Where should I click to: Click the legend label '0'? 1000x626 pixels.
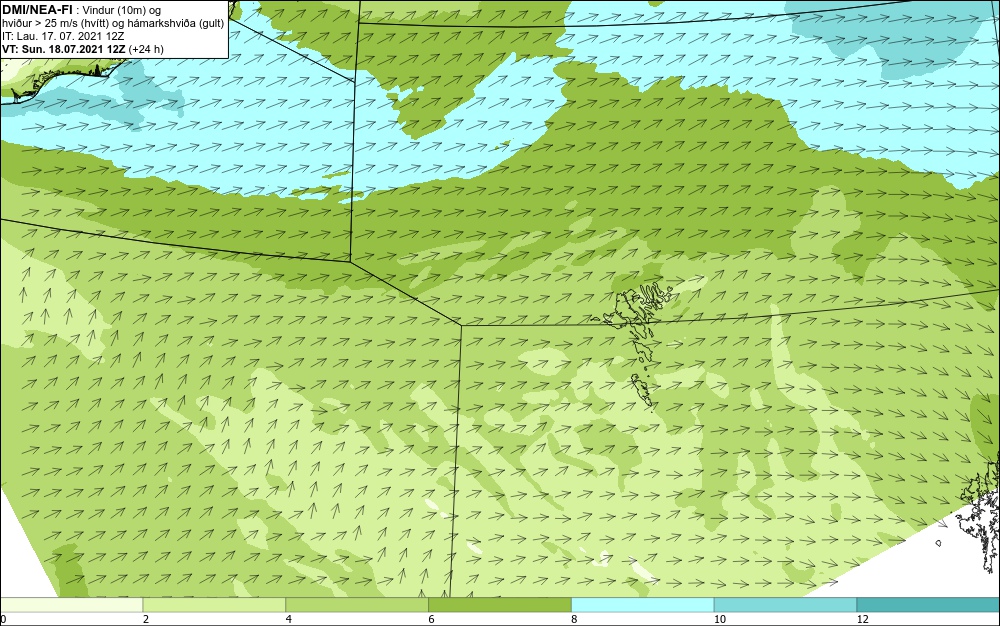click(x=3, y=619)
